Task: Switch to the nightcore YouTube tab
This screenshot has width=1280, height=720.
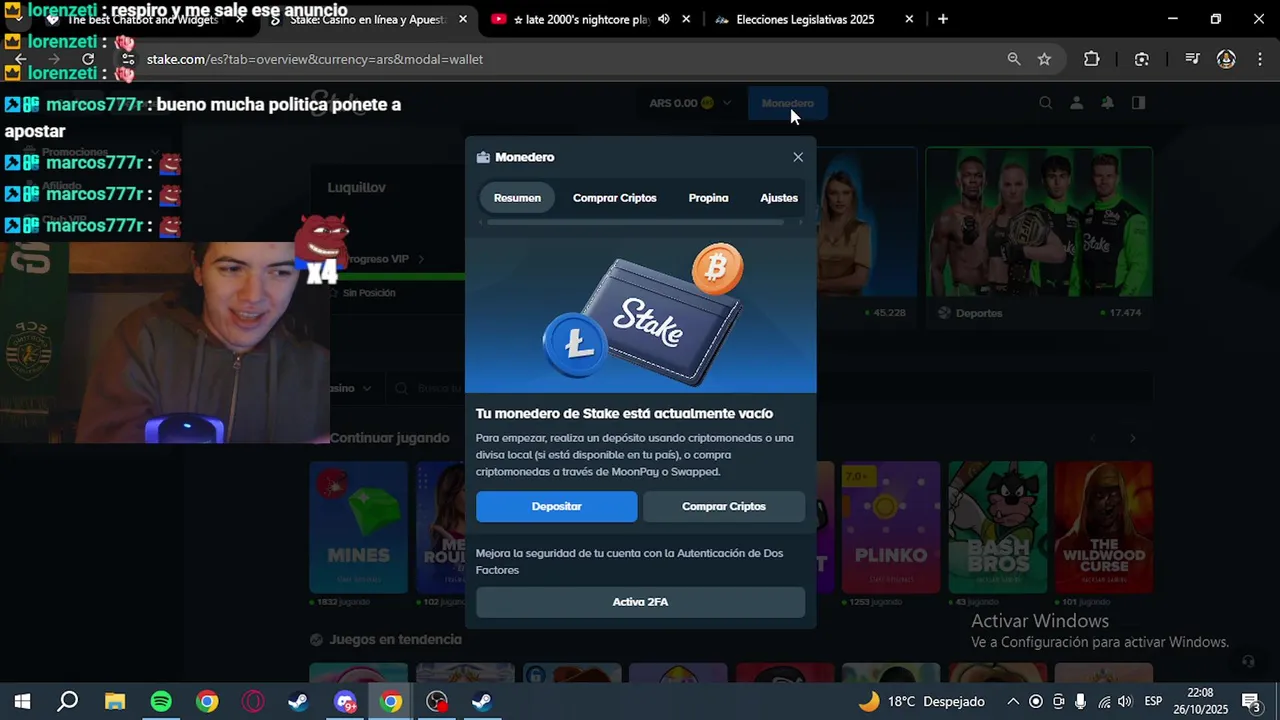Action: [x=580, y=19]
